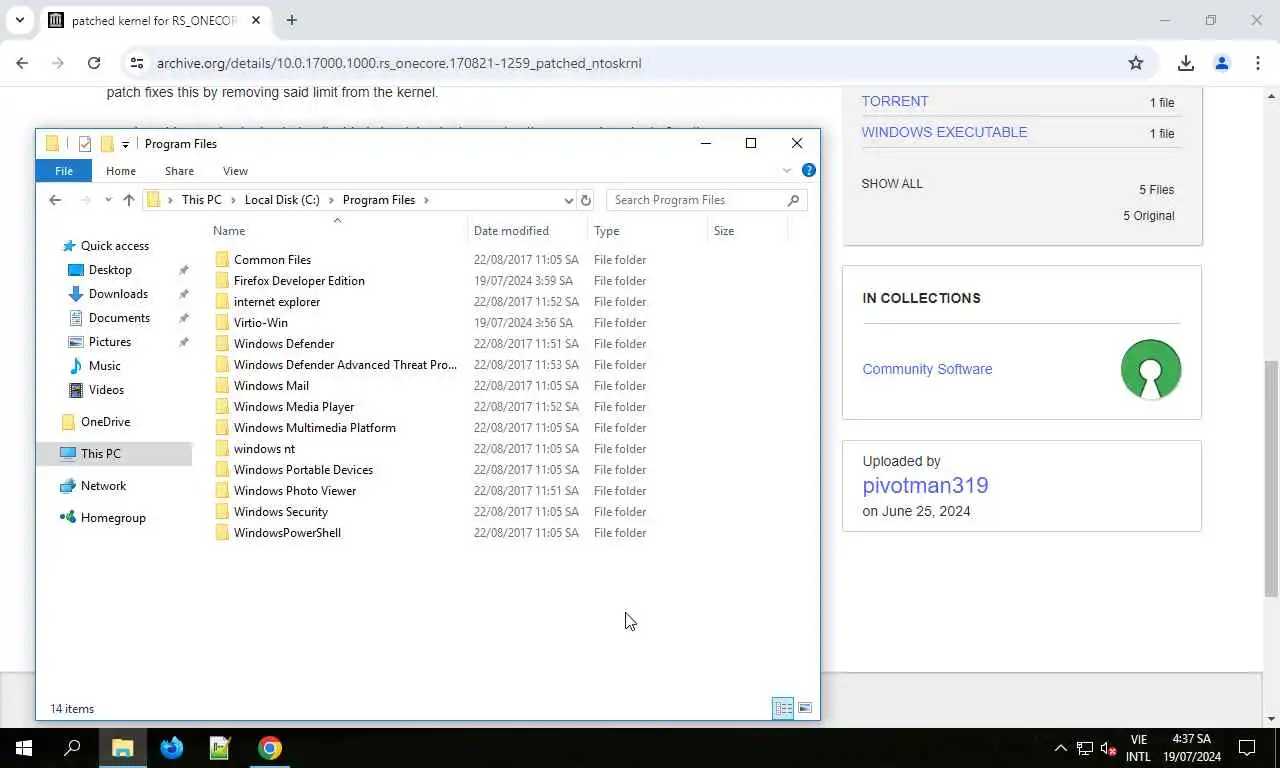The image size is (1280, 768).
Task: Open File Explorer from the taskbar
Action: [122, 748]
